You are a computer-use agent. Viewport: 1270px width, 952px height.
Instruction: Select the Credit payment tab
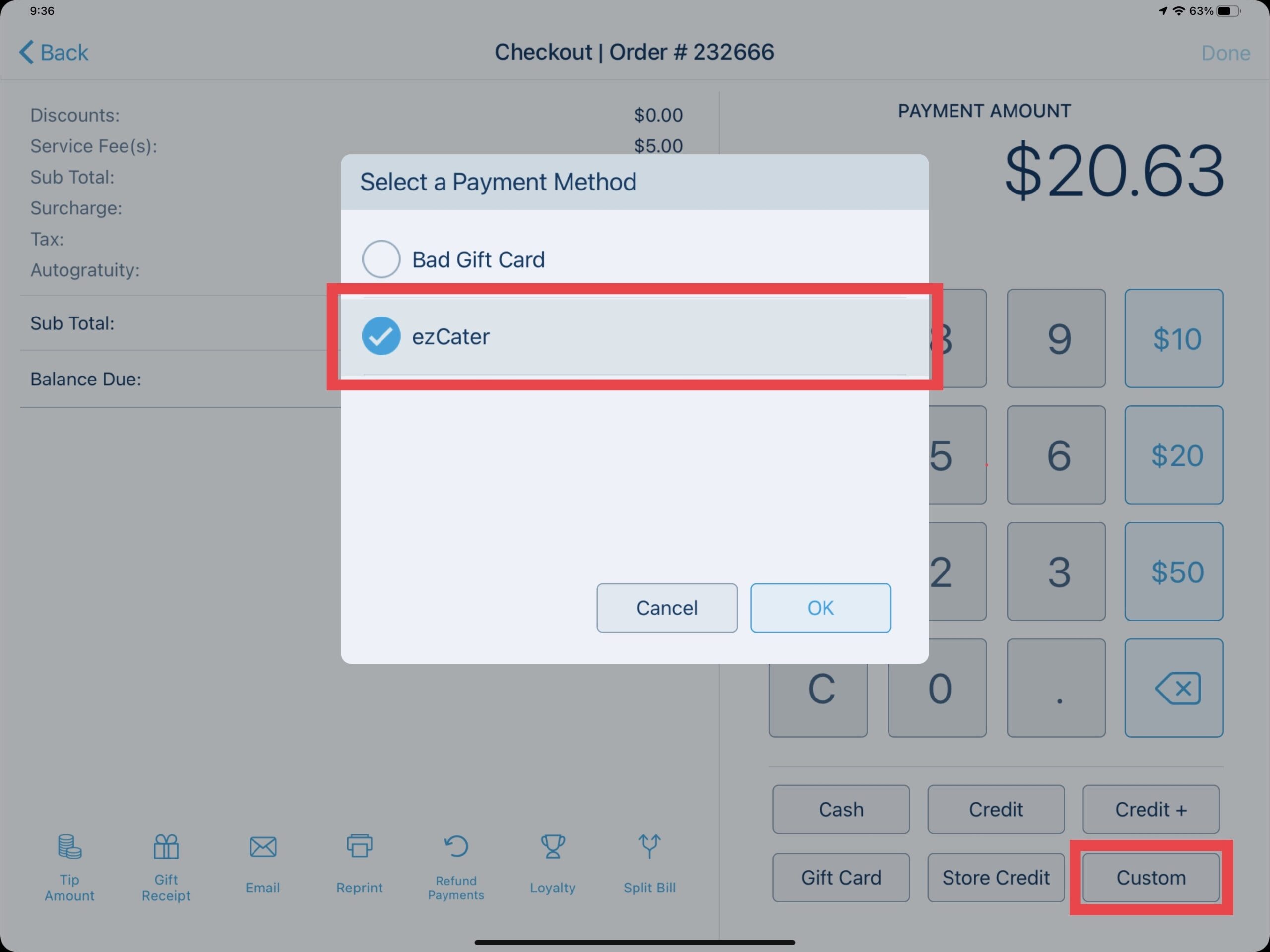(x=996, y=810)
